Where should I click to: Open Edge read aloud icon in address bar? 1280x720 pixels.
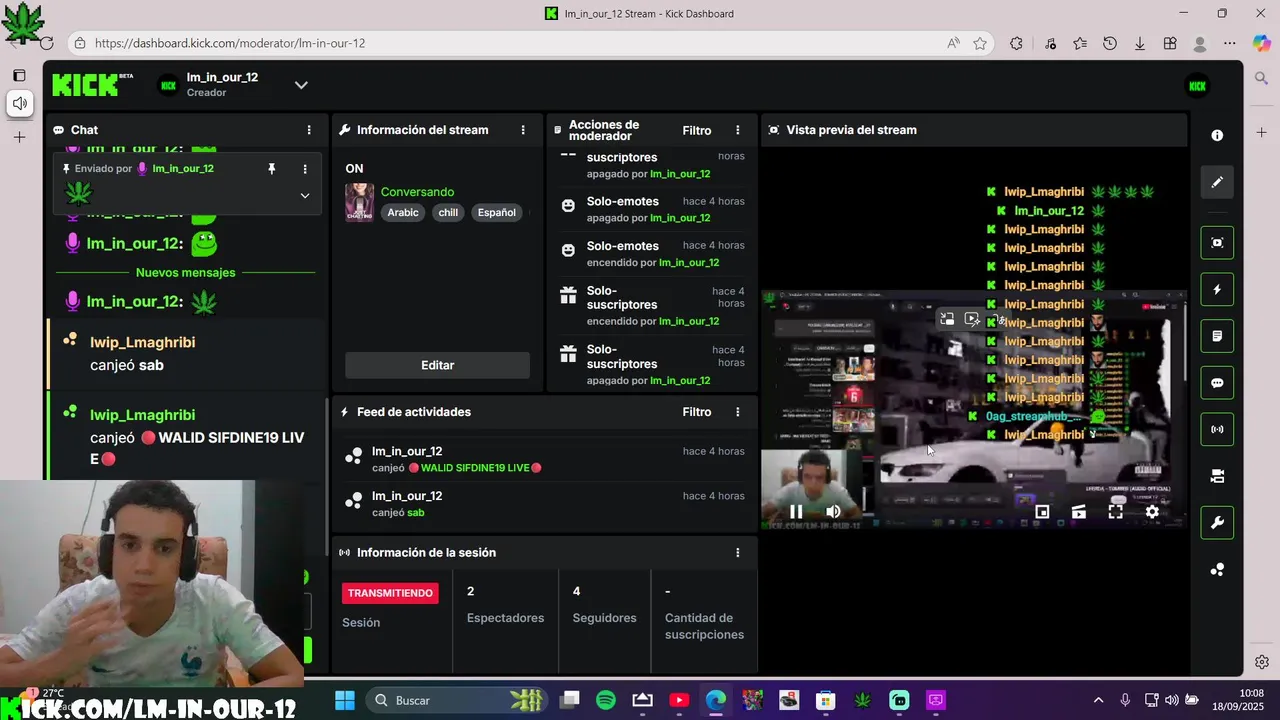(x=953, y=43)
